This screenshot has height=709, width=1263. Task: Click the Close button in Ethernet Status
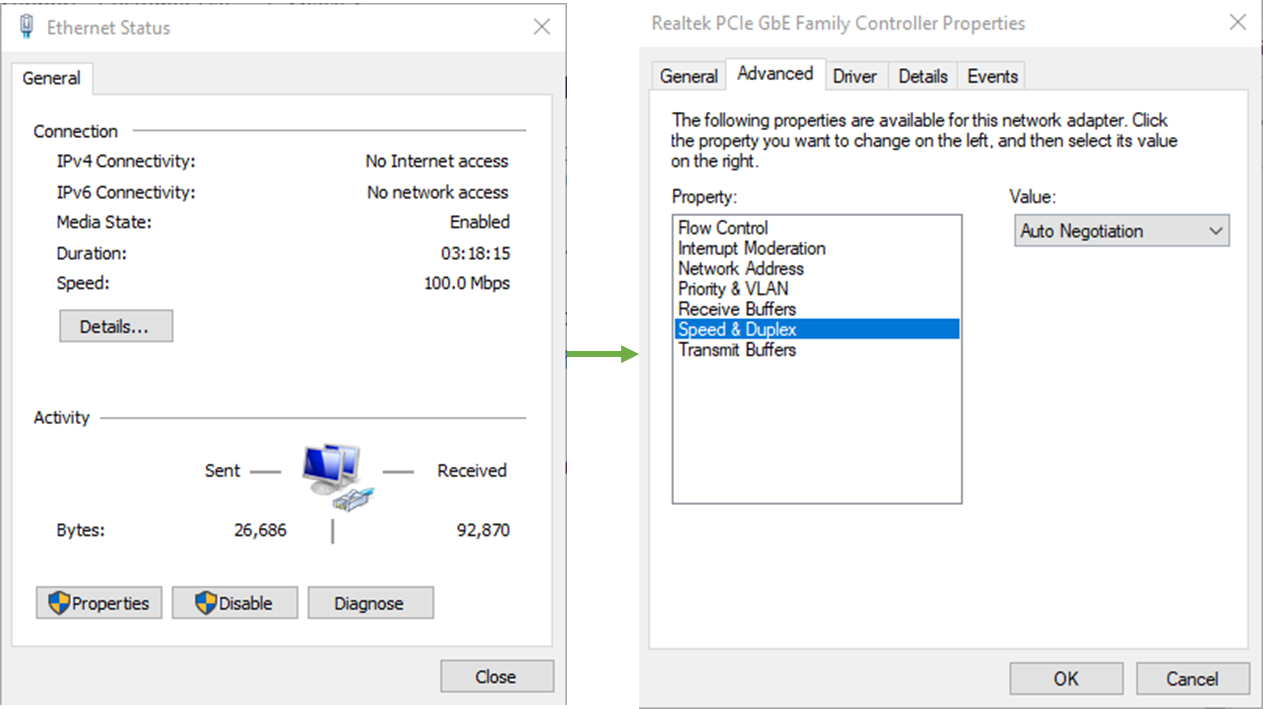497,677
